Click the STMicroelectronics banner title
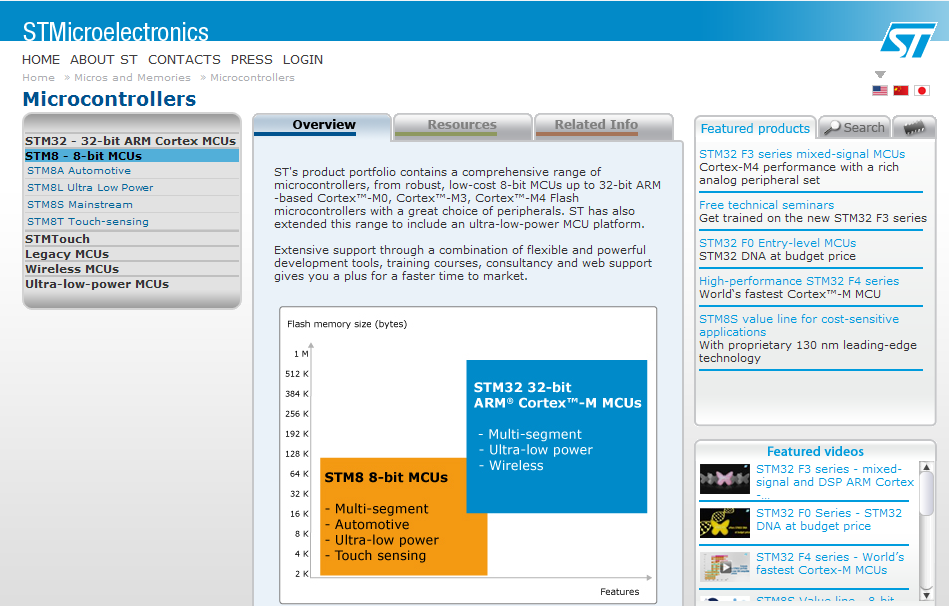The width and height of the screenshot is (949, 606). coord(116,32)
